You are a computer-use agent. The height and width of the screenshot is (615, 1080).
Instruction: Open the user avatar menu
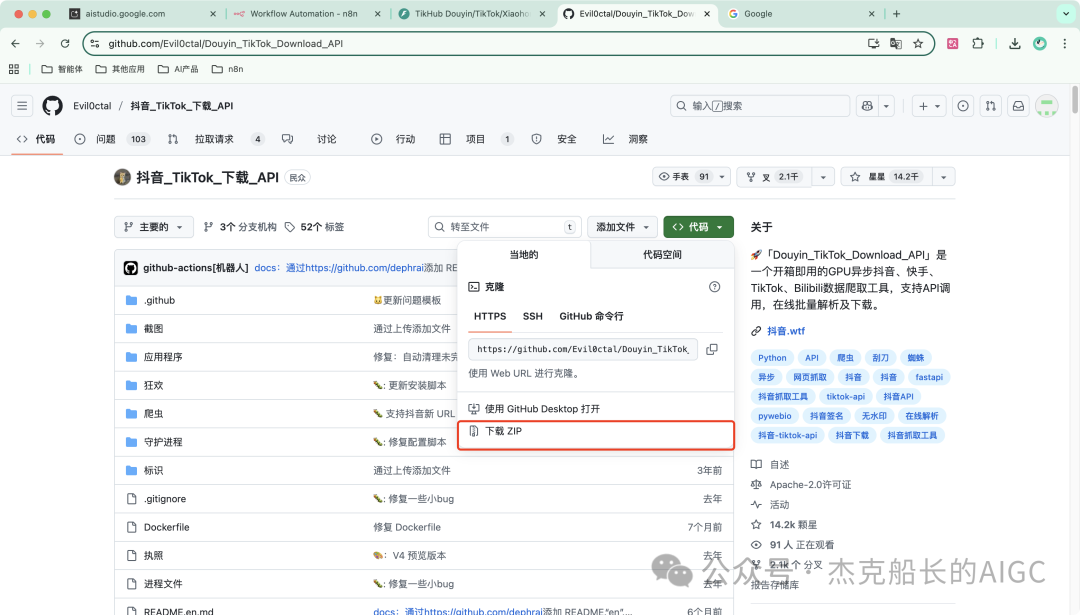coord(1046,106)
